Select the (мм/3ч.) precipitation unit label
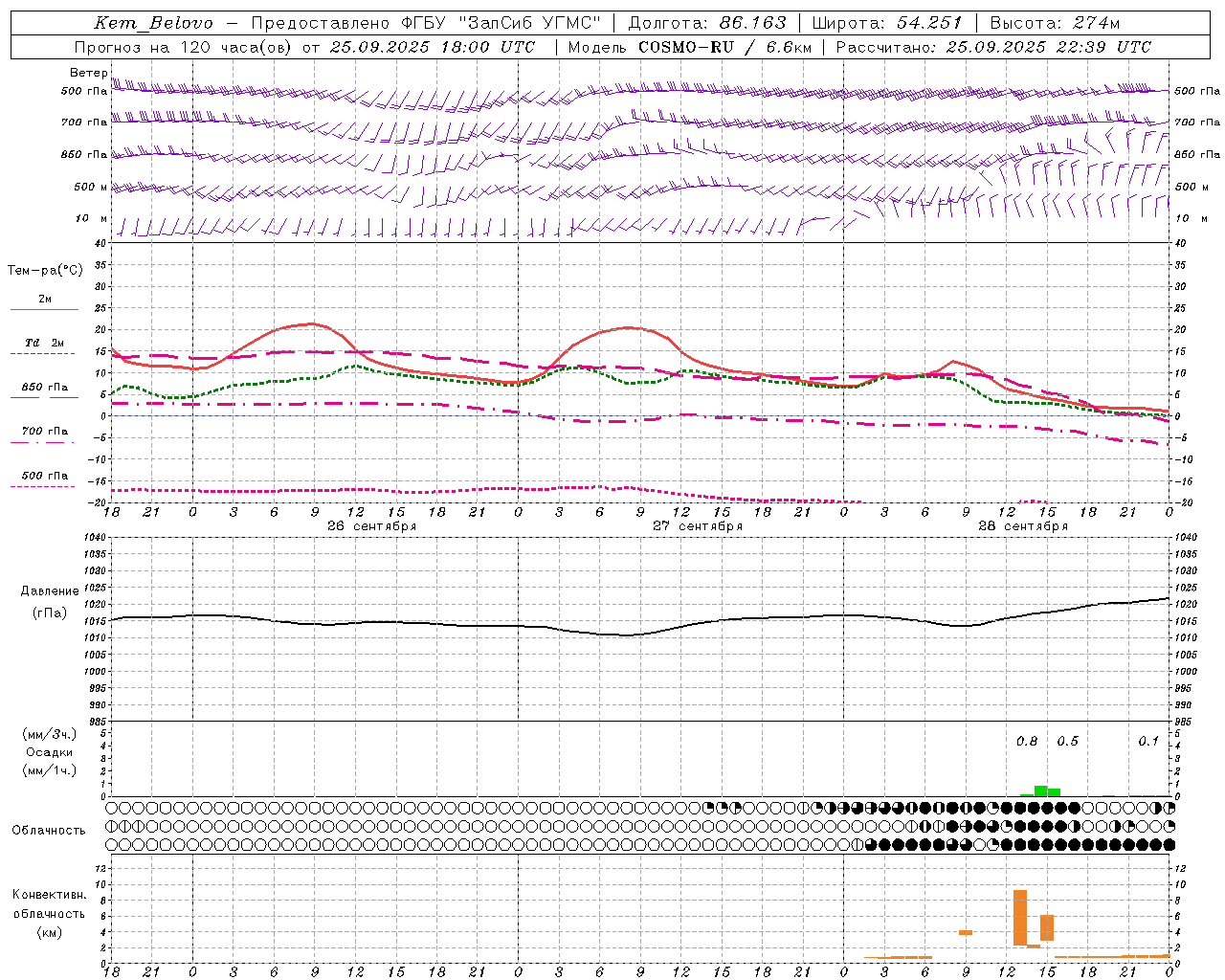 (50, 734)
